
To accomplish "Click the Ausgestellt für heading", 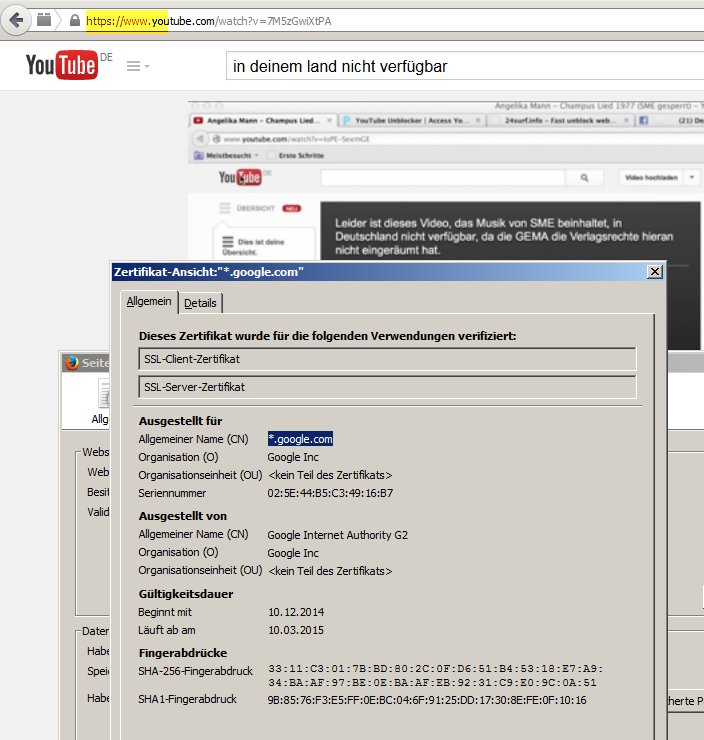I will pyautogui.click(x=180, y=421).
